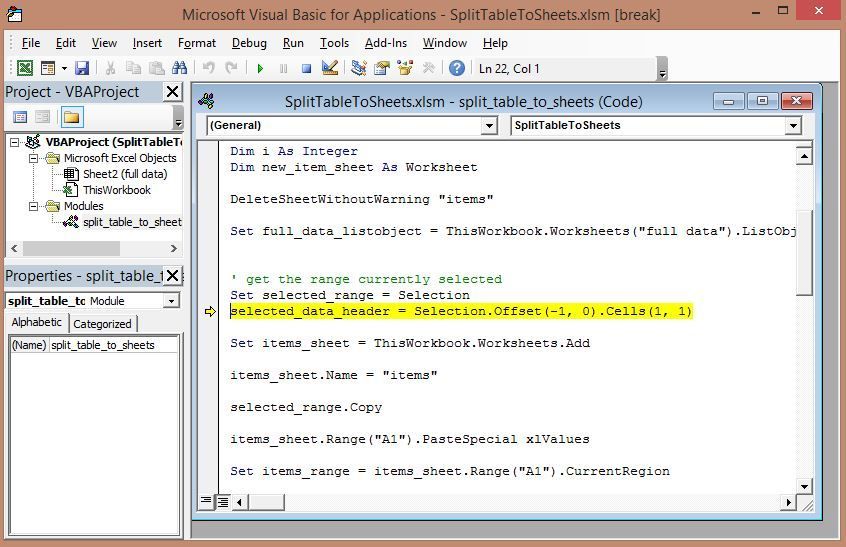The width and height of the screenshot is (846, 547).
Task: Stop execution with the Reset square icon
Action: tap(306, 69)
